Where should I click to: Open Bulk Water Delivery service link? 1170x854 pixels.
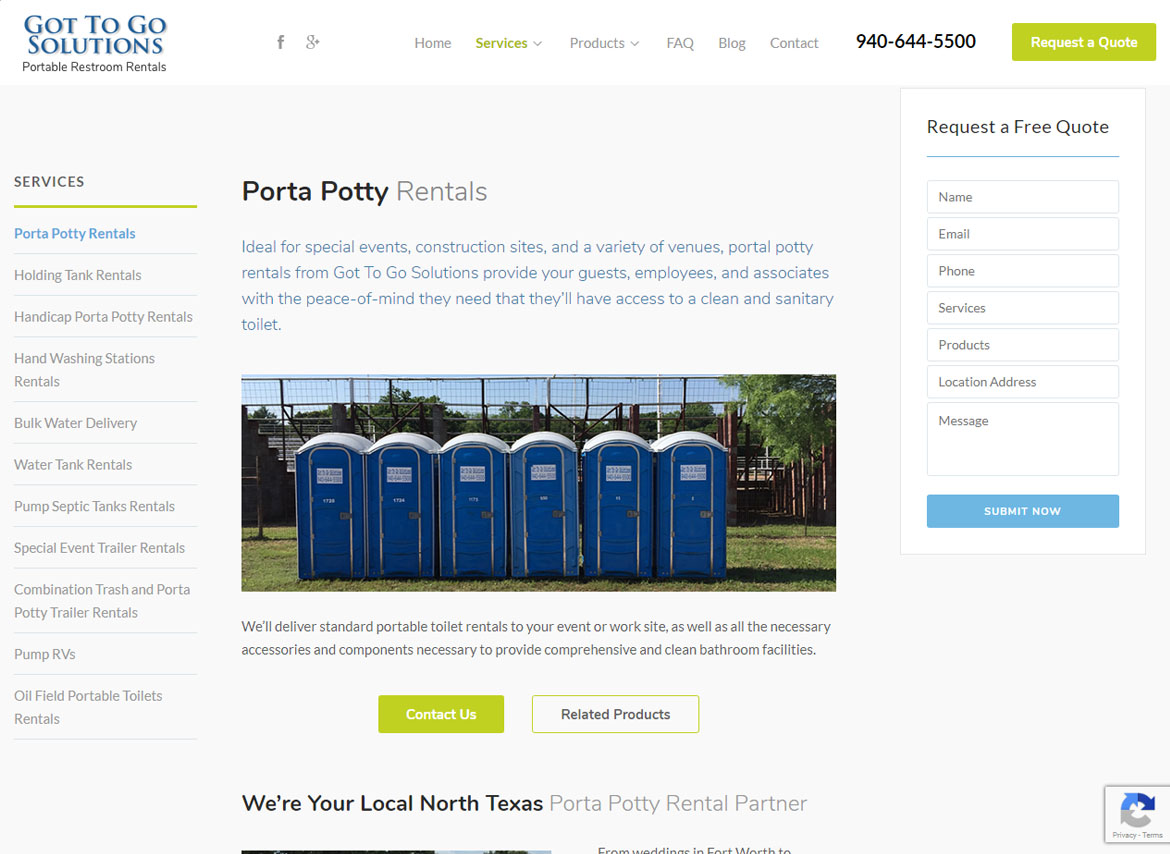pyautogui.click(x=75, y=423)
